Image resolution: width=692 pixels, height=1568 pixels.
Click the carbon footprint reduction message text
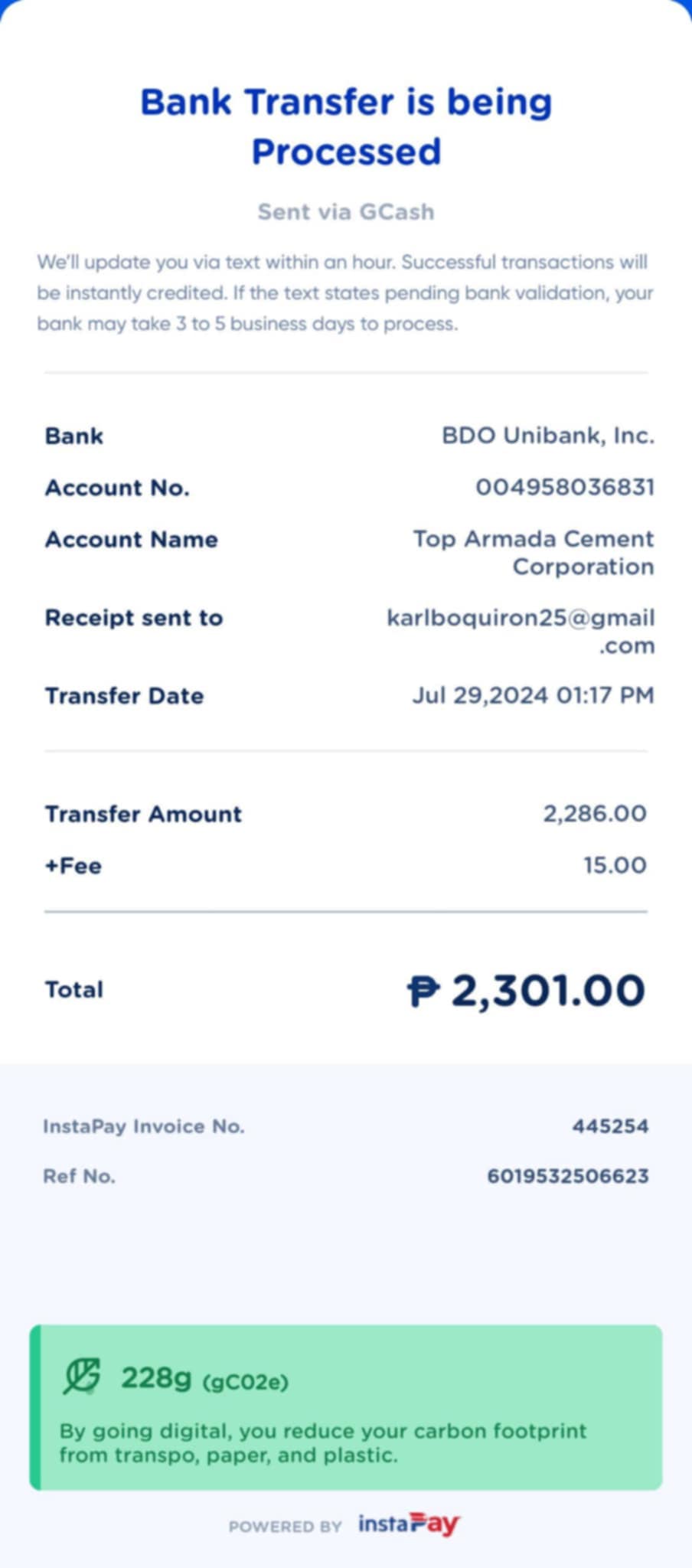(323, 1442)
